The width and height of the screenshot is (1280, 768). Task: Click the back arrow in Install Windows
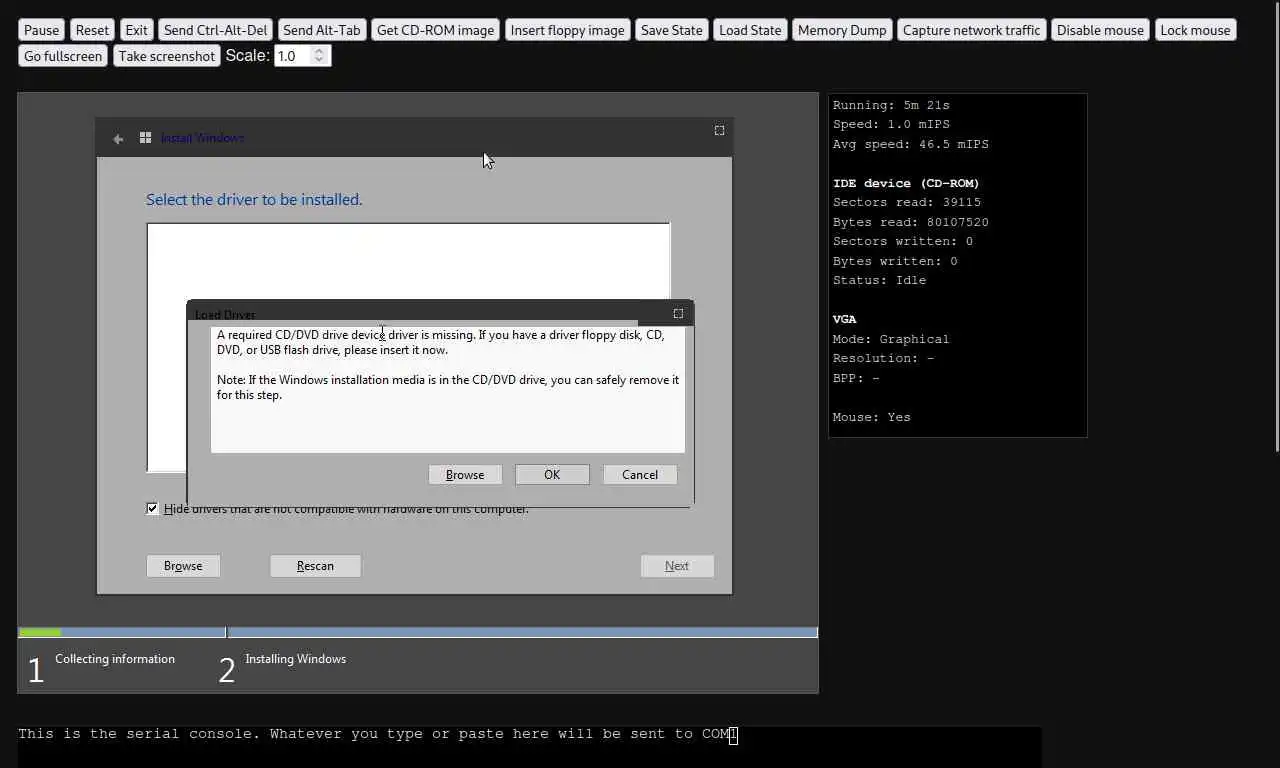click(x=118, y=139)
